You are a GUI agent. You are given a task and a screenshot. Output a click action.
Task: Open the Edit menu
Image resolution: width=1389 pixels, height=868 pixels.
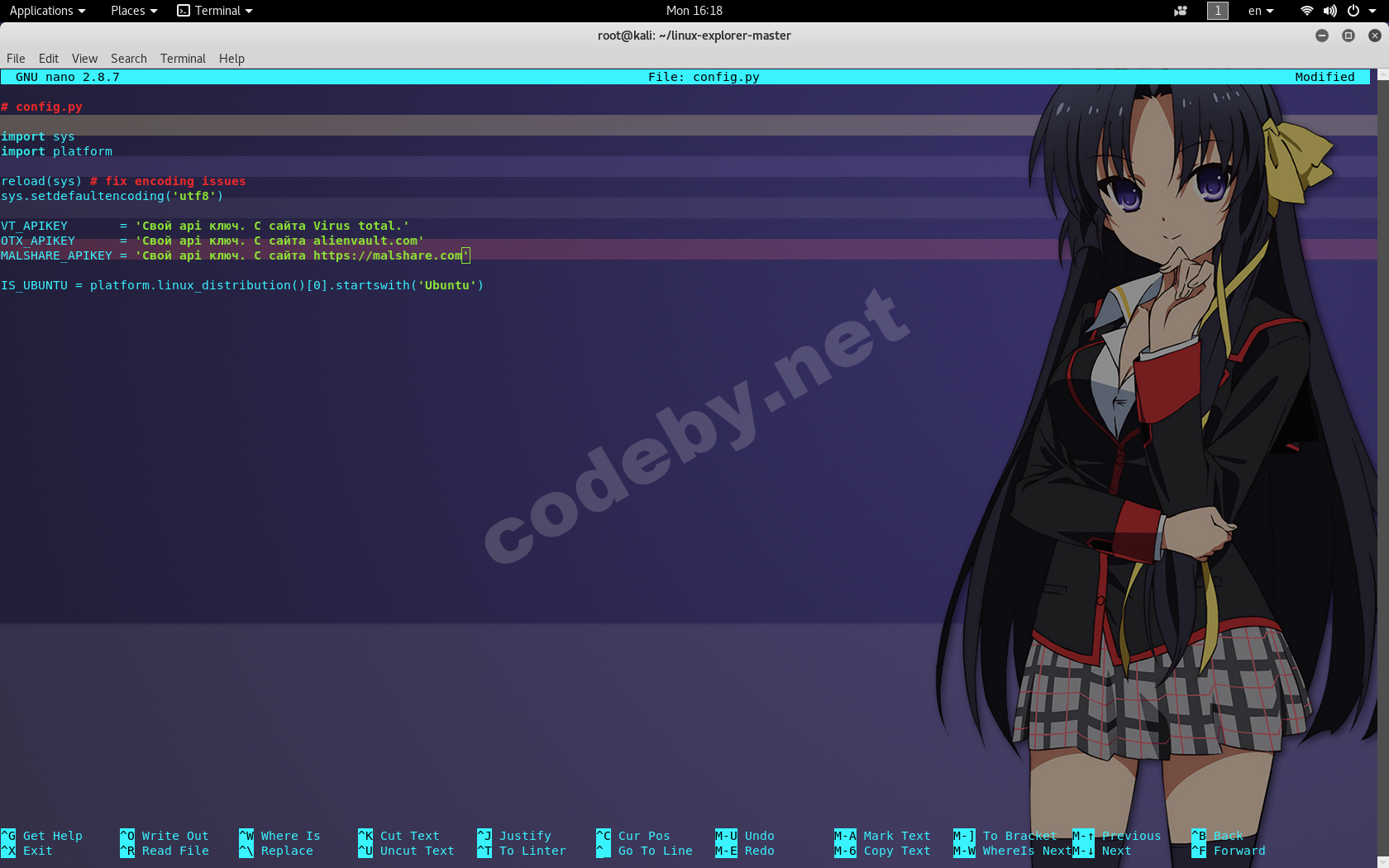48,59
